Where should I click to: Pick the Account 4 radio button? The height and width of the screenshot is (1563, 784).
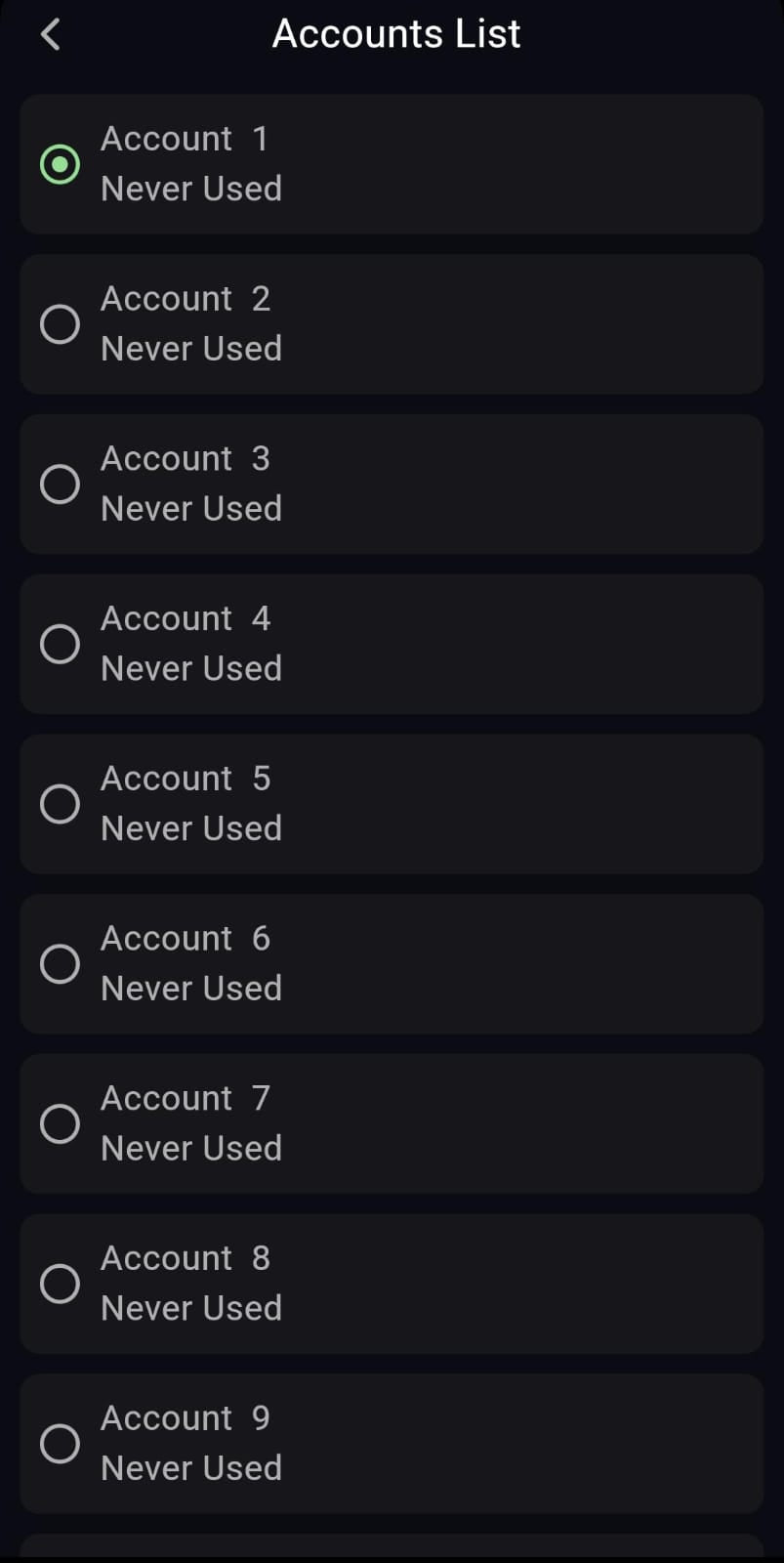pos(60,644)
